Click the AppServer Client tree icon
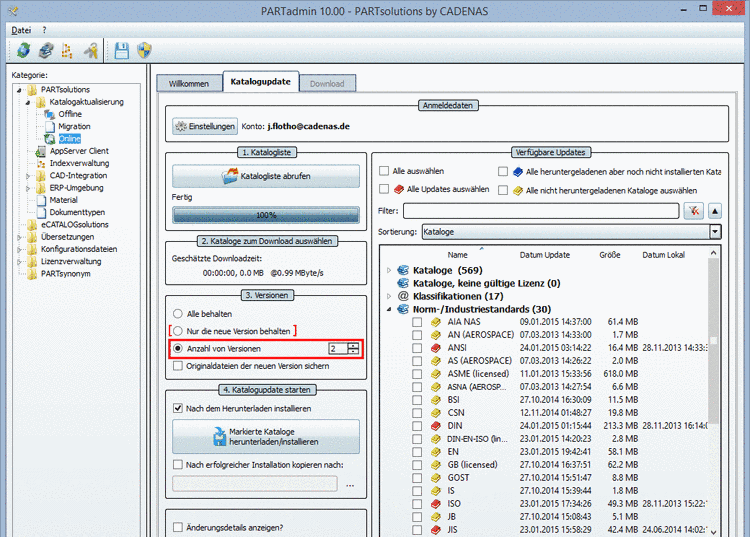Image resolution: width=750 pixels, height=537 pixels. [41, 151]
